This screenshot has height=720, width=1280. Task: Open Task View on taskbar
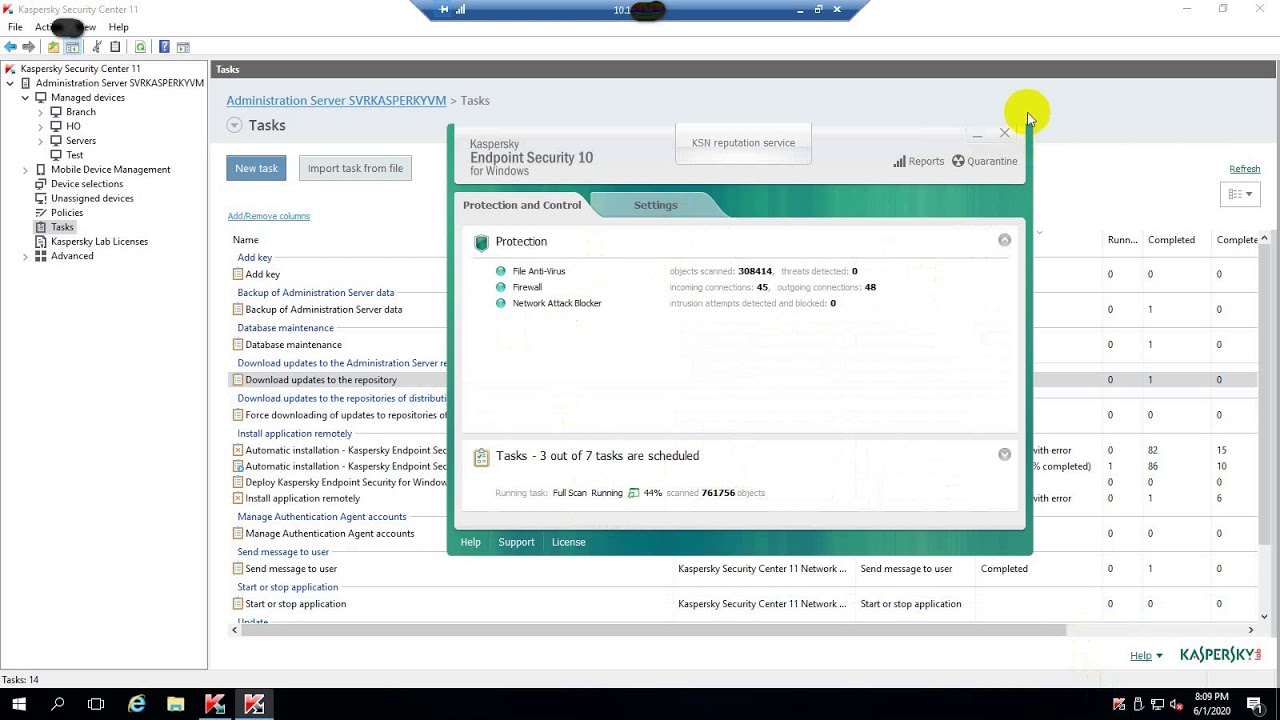[x=96, y=704]
